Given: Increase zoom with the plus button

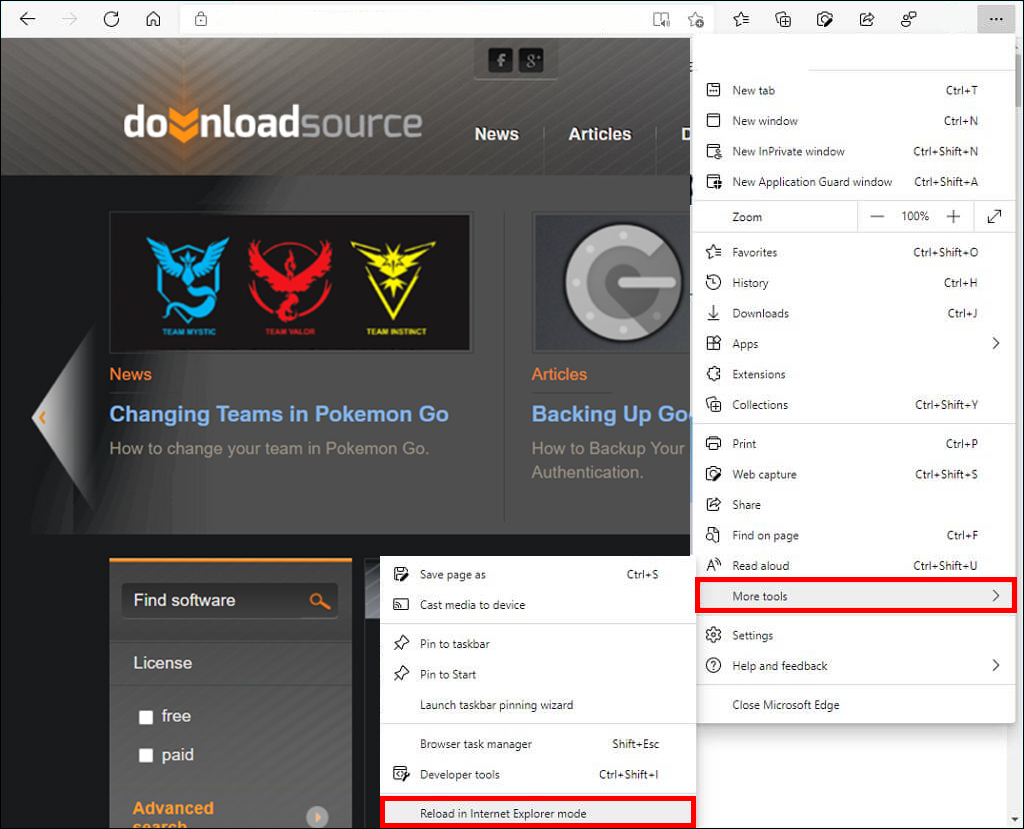Looking at the screenshot, I should coord(953,217).
